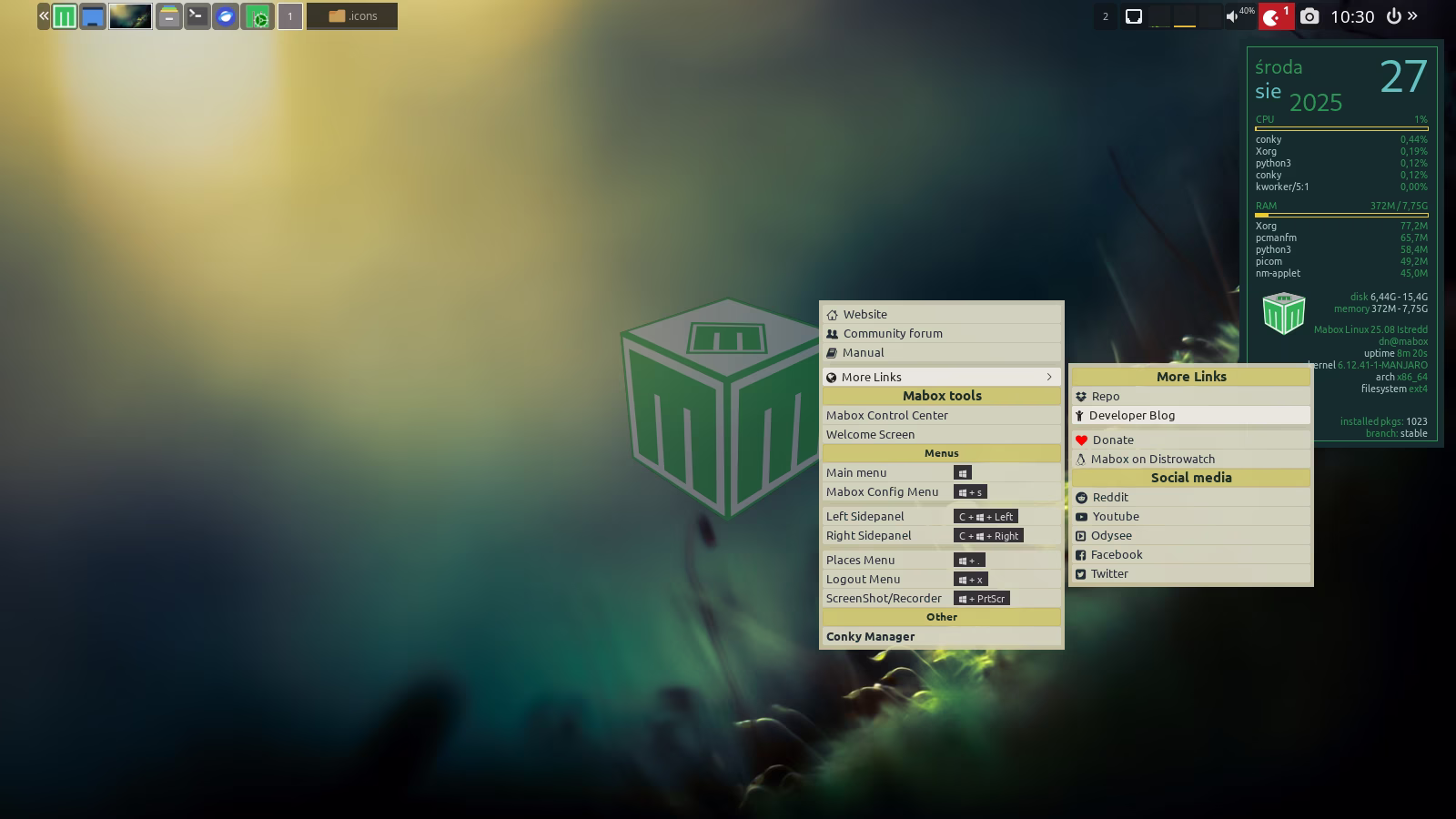This screenshot has width=1456, height=819.
Task: Select Mabox Control Center menu item
Action: coord(887,415)
